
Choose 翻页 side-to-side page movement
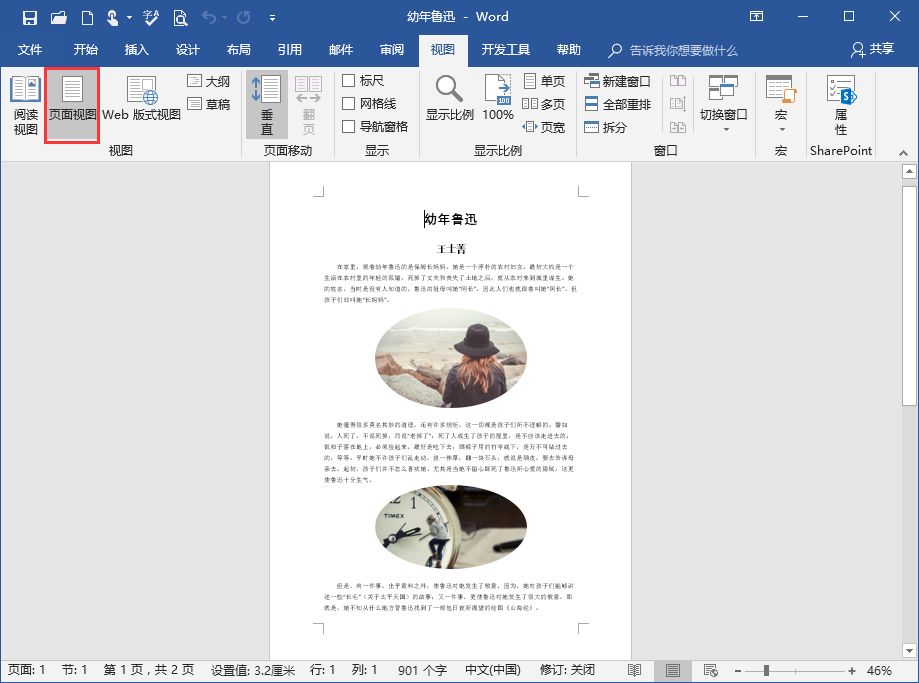(308, 105)
